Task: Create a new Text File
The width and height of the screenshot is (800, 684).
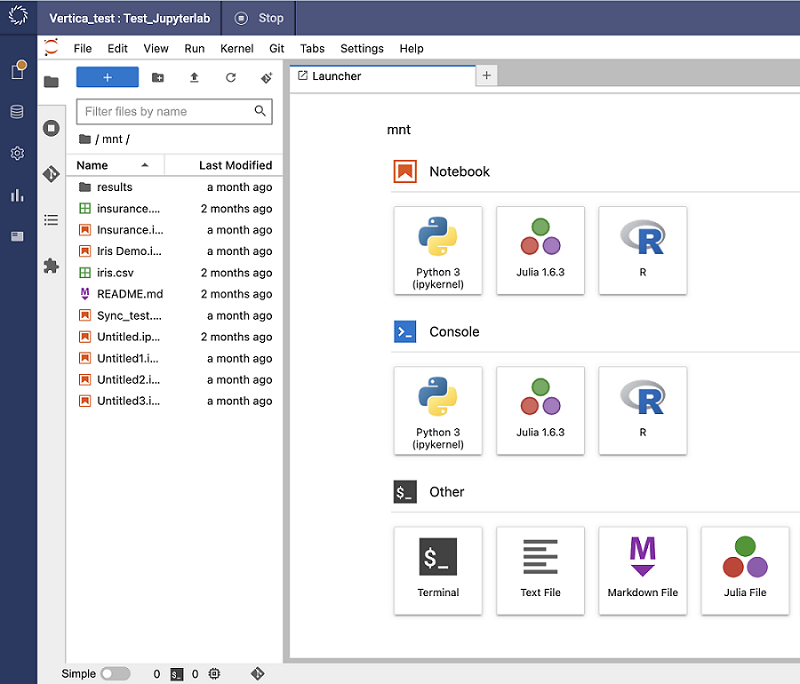Action: pos(540,571)
